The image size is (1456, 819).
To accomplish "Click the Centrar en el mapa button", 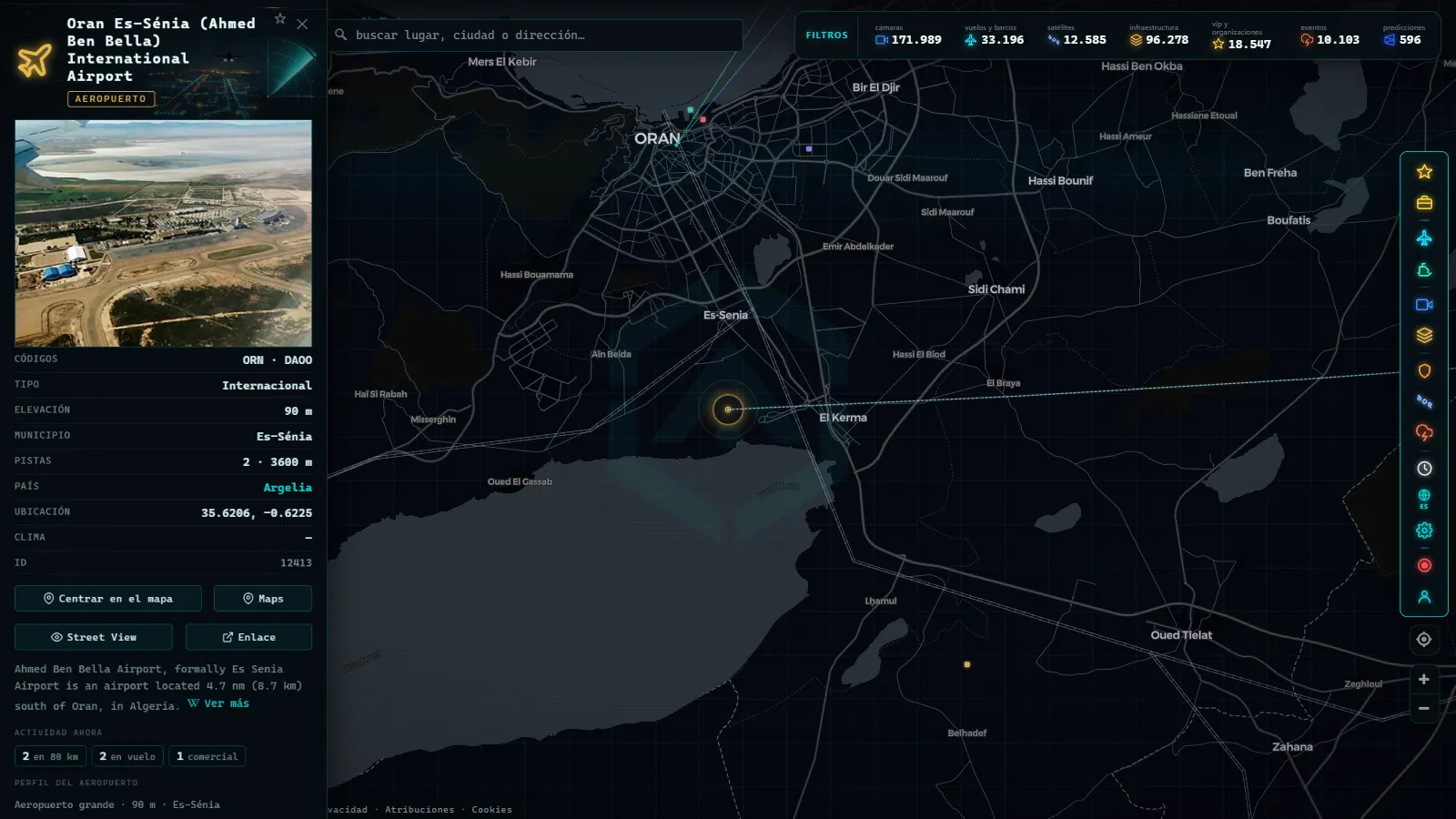I will (x=108, y=599).
